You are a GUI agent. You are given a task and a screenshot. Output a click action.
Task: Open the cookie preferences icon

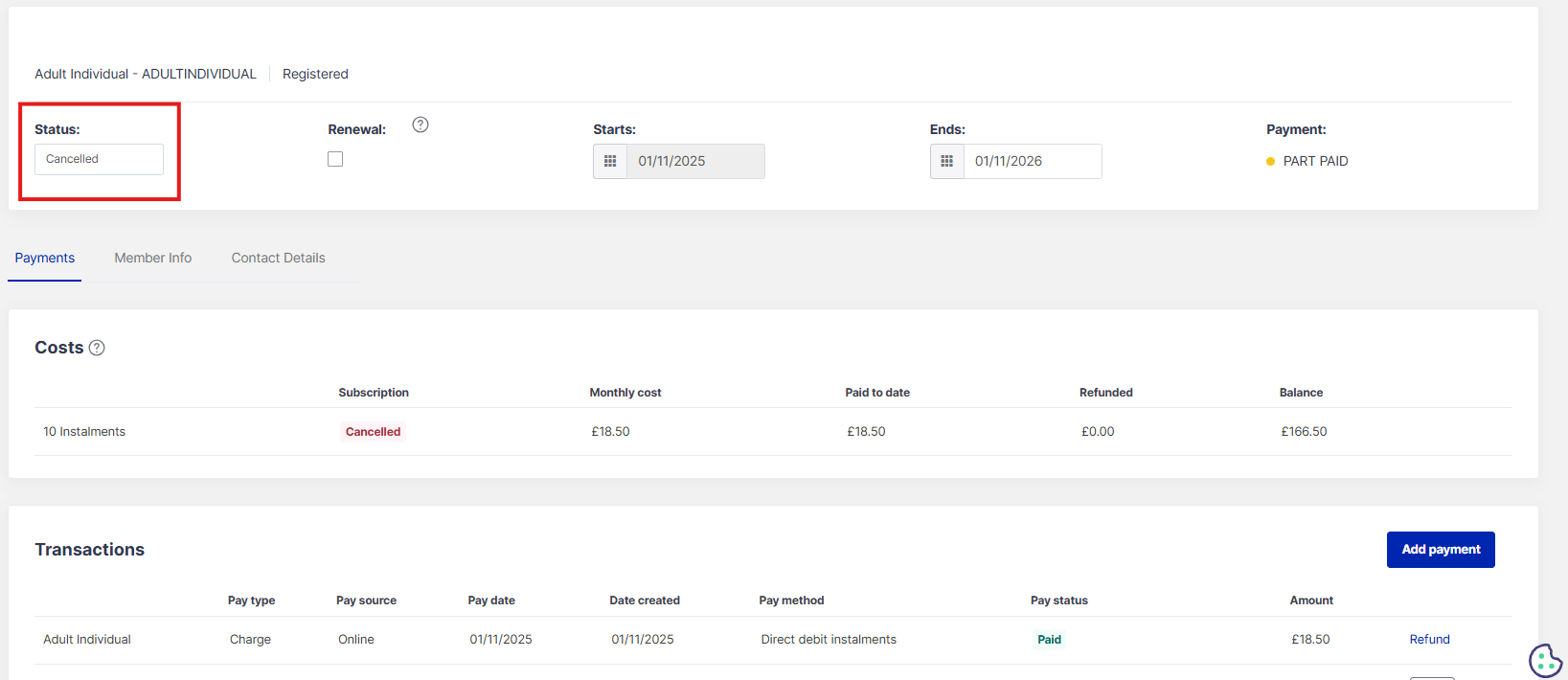[1544, 659]
